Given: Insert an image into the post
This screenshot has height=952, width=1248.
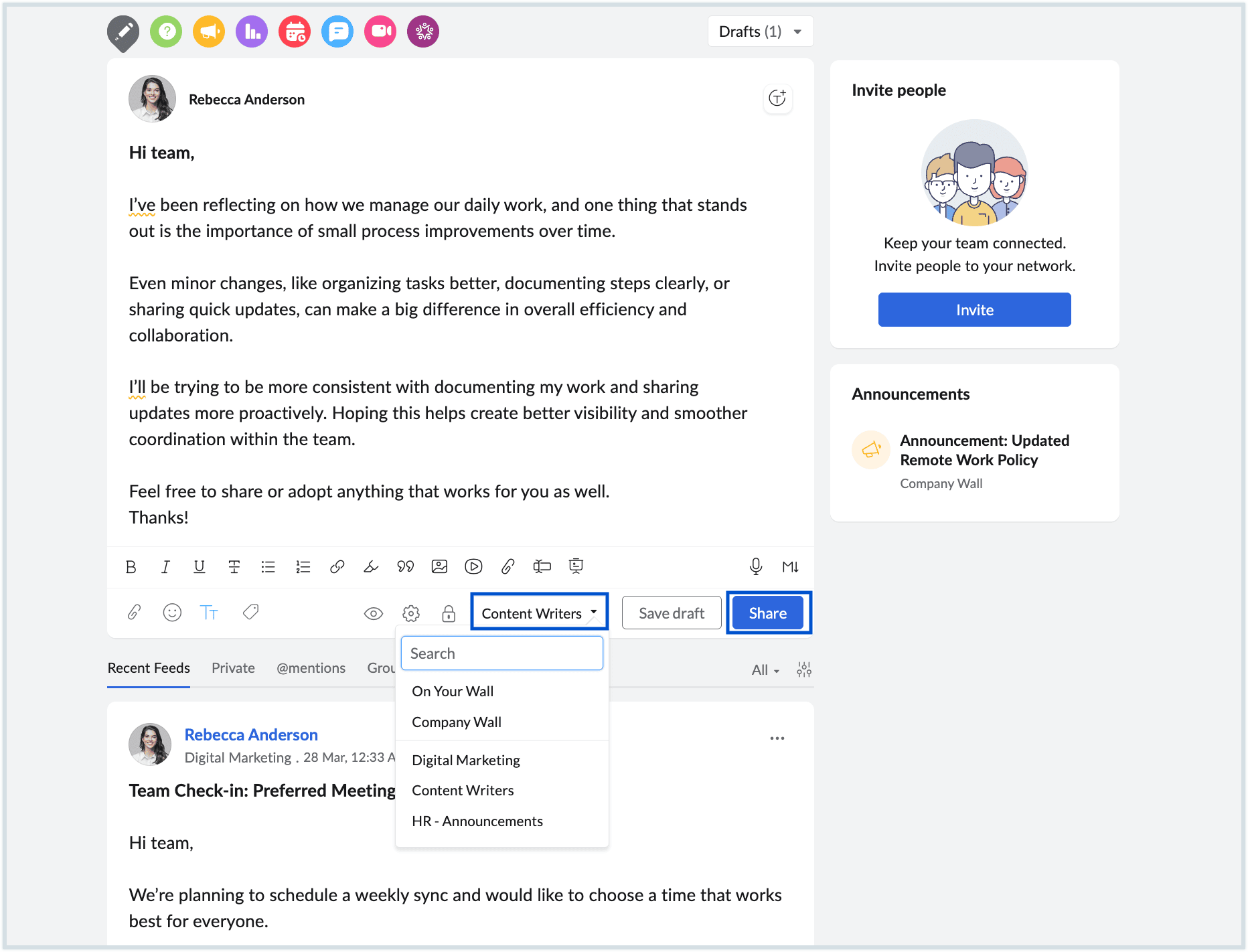Looking at the screenshot, I should [x=439, y=566].
